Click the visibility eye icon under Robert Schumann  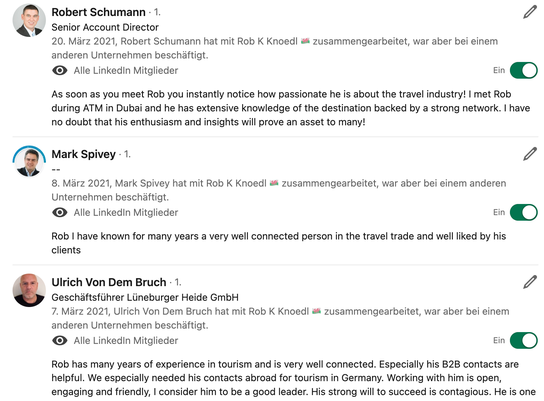(x=60, y=70)
